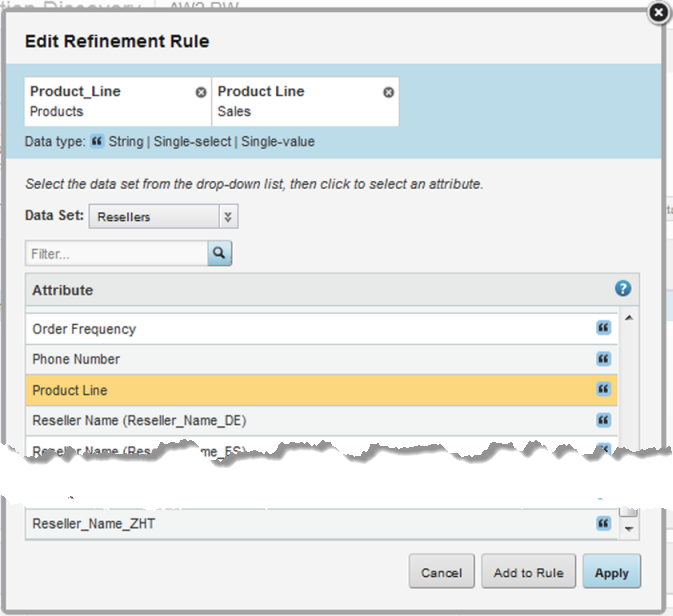Click the Apply button
The height and width of the screenshot is (616, 673).
[612, 571]
